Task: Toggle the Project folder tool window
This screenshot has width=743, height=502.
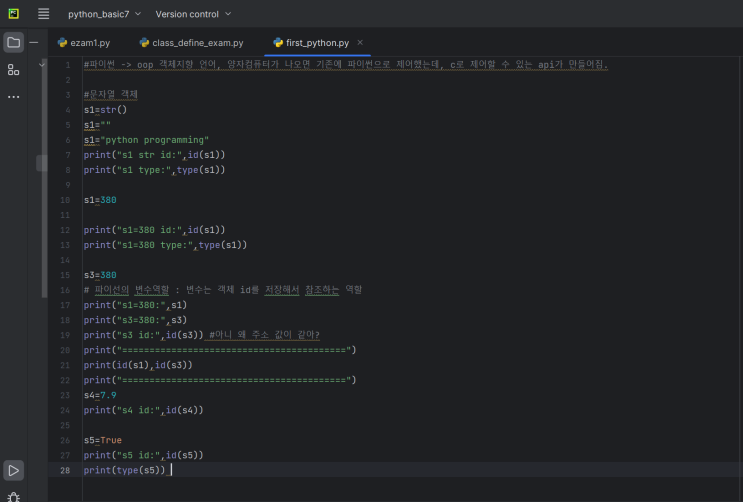Action: click(x=13, y=43)
